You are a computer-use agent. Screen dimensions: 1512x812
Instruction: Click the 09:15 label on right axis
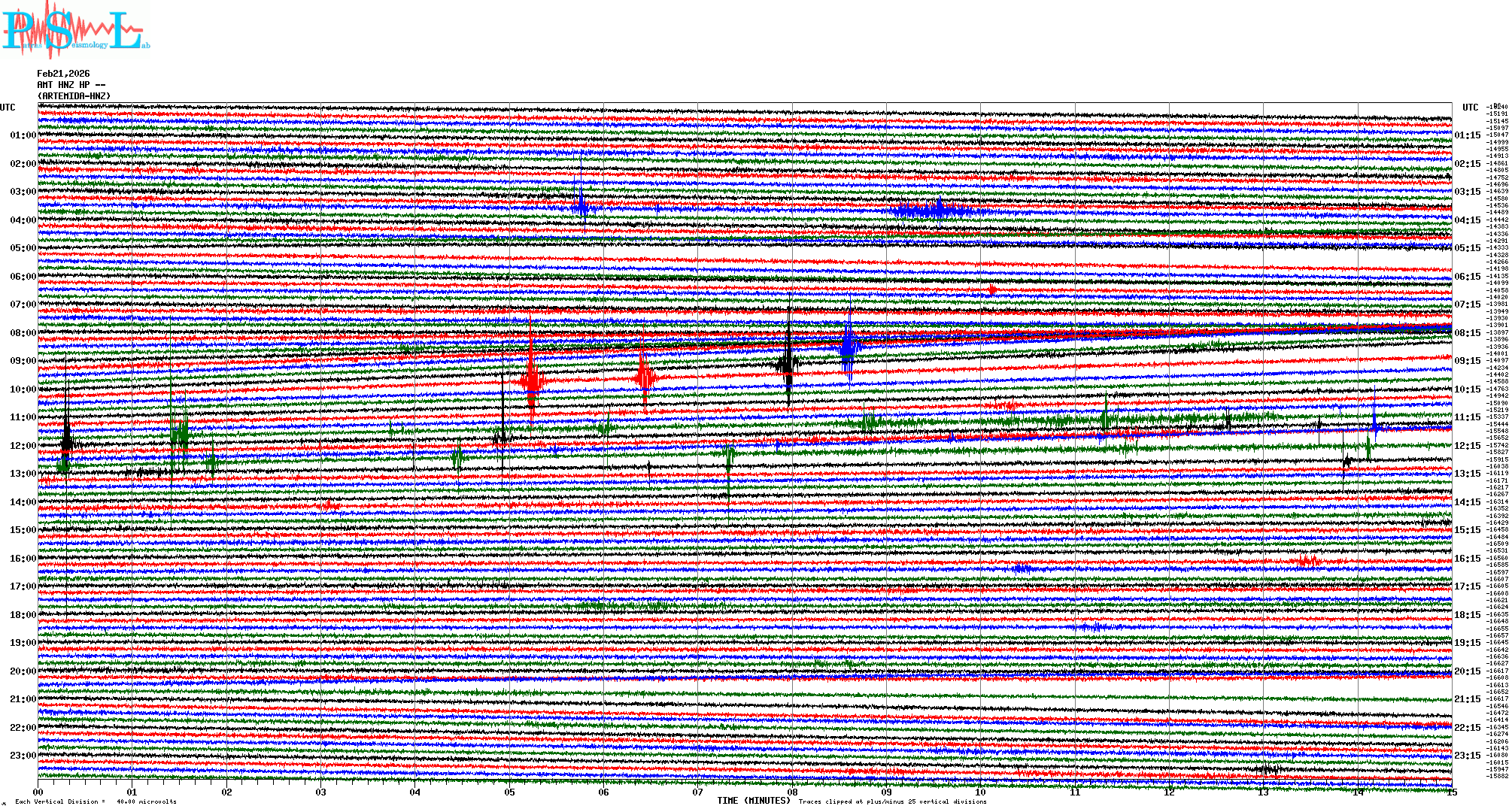[1467, 361]
